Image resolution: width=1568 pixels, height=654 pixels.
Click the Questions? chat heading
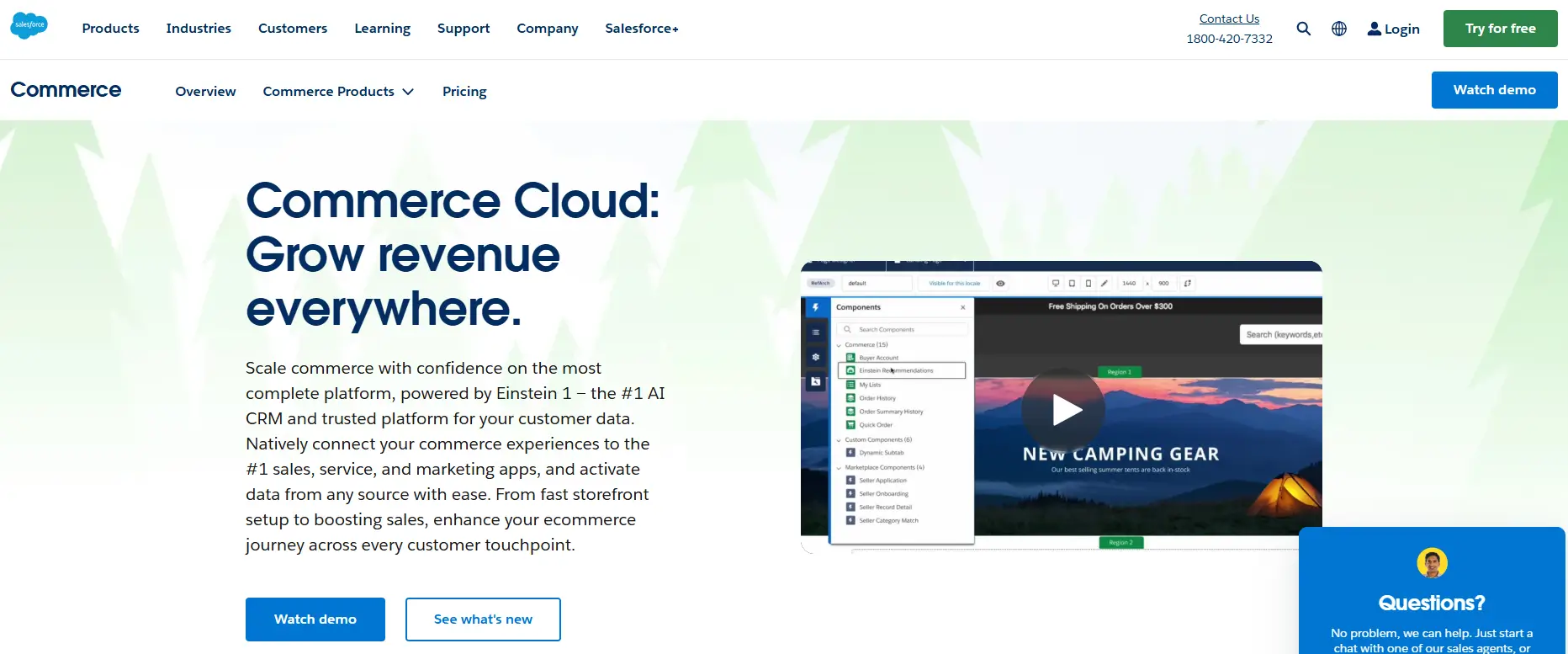[x=1432, y=603]
